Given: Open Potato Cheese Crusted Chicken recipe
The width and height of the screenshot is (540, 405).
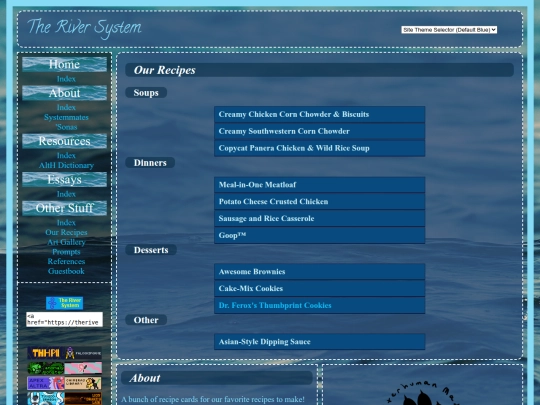Looking at the screenshot, I should (x=320, y=201).
